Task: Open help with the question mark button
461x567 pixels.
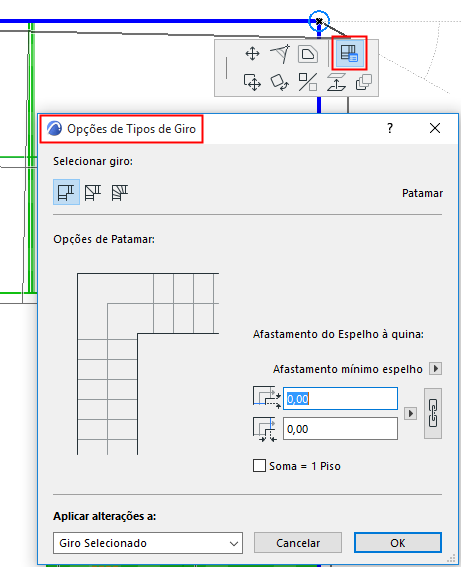Action: [x=390, y=128]
